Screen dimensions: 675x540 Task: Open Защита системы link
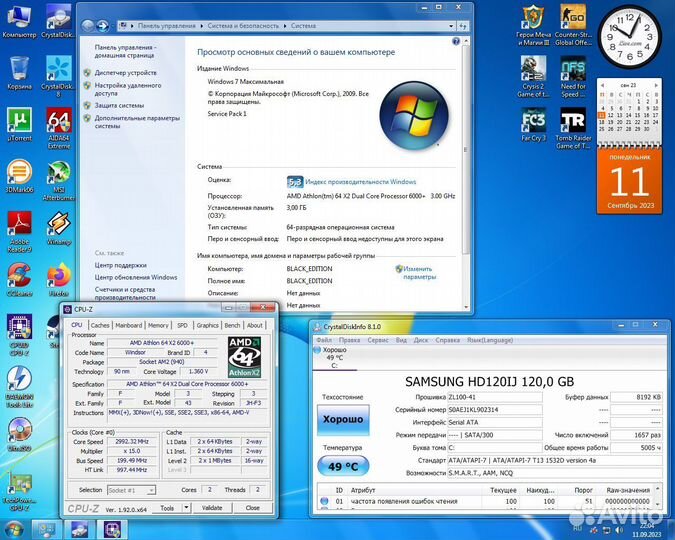(119, 106)
